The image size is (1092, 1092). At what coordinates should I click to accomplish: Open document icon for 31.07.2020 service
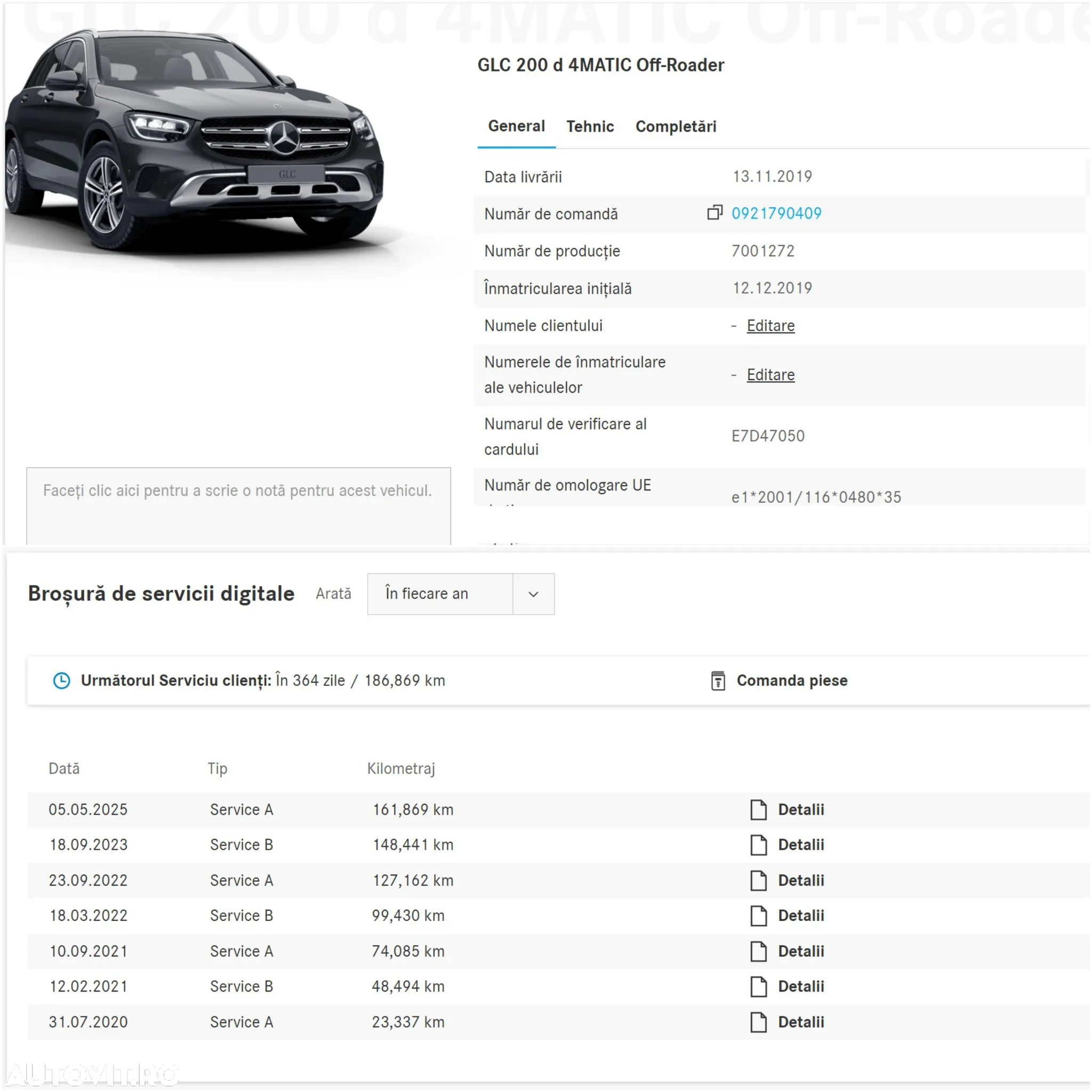pos(759,1022)
